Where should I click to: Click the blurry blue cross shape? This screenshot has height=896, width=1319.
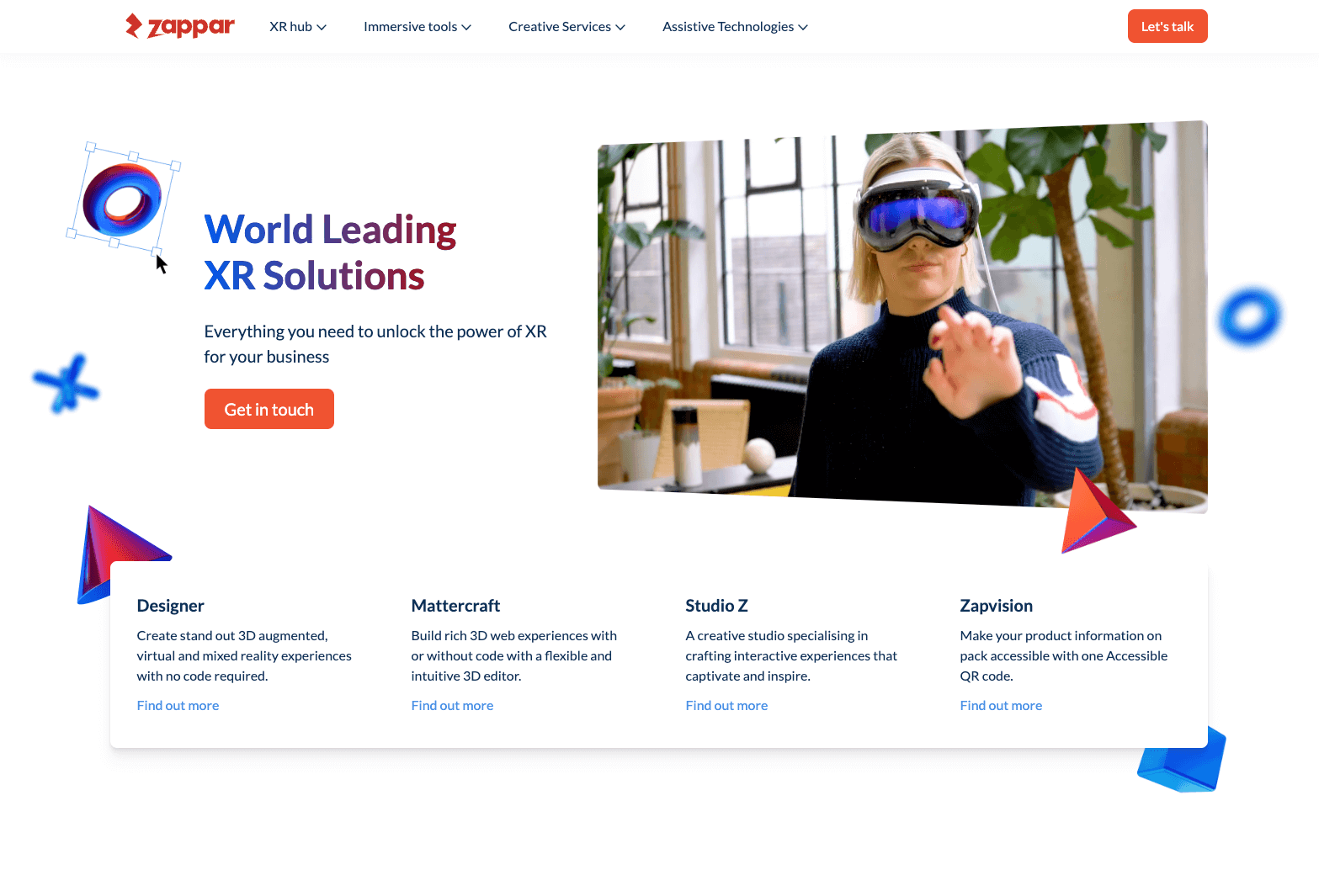point(66,384)
